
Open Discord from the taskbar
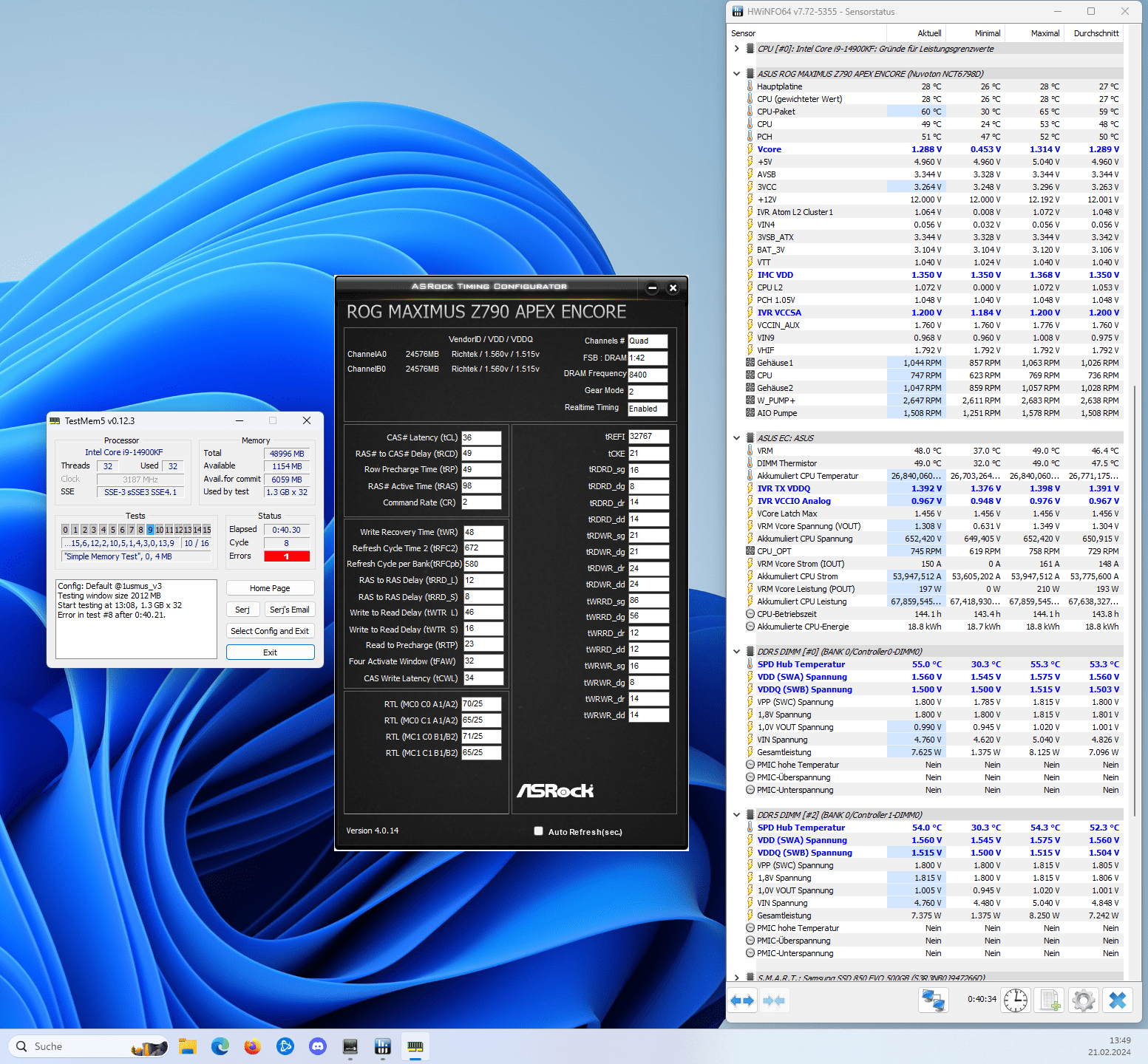pyautogui.click(x=318, y=1046)
